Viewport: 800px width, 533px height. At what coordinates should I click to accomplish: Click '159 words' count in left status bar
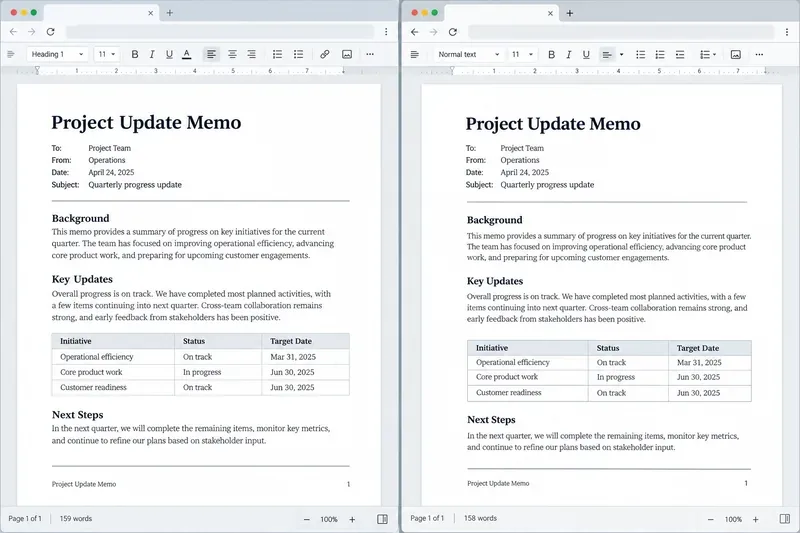(76, 519)
